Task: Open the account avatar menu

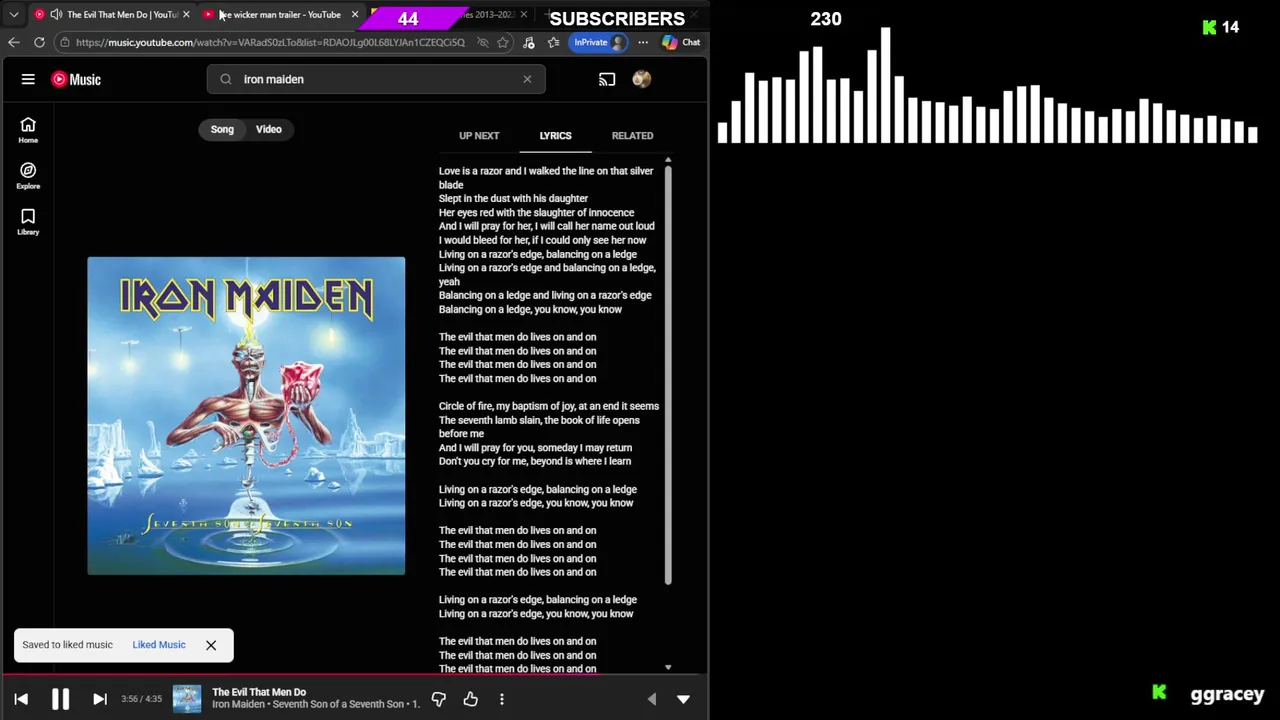Action: [x=642, y=79]
